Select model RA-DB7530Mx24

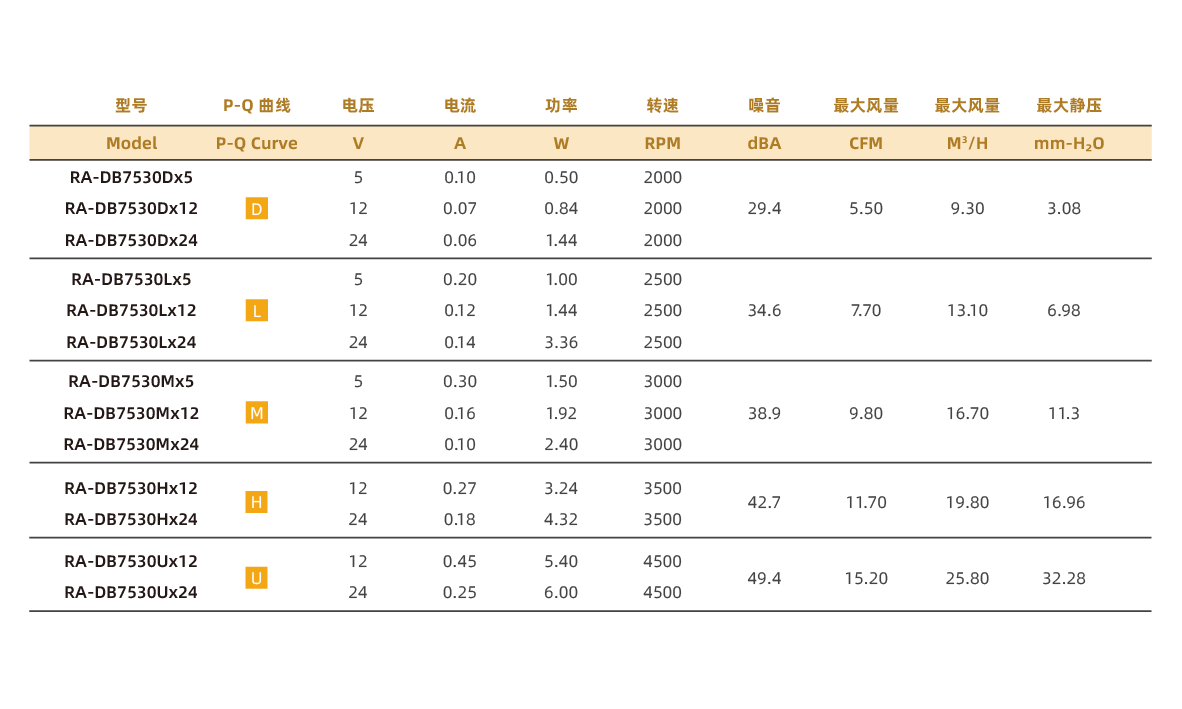coord(131,444)
